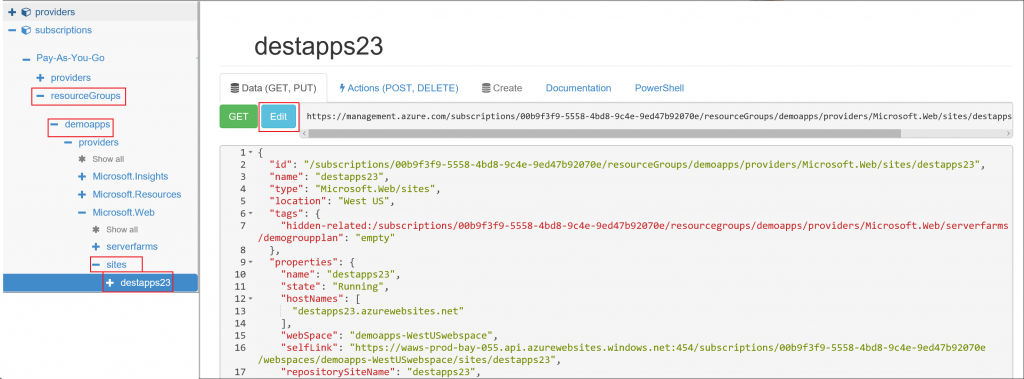
Task: Click the blue Edit button
Action: coord(279,117)
